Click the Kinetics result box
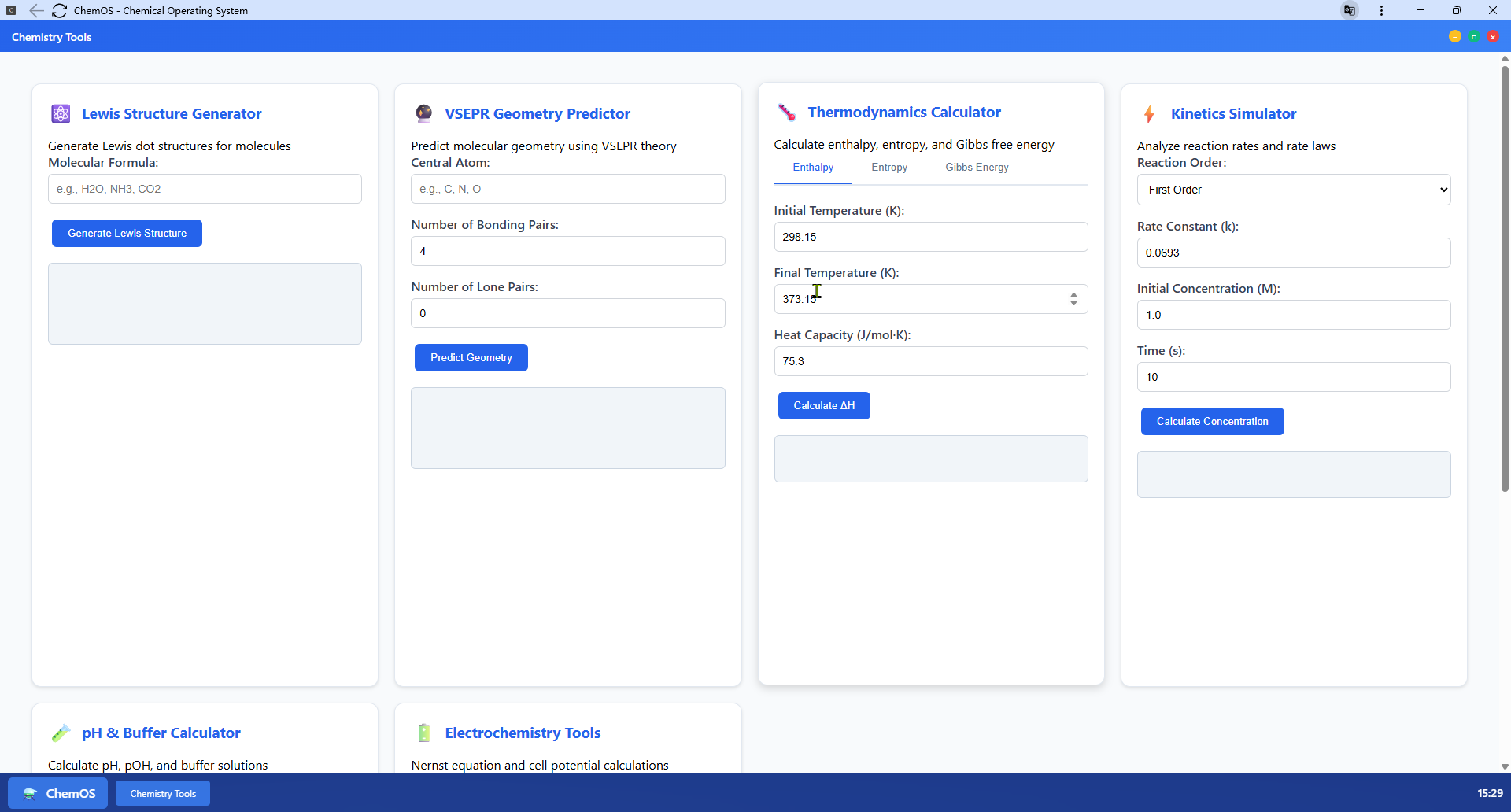This screenshot has height=812, width=1511. click(x=1294, y=474)
